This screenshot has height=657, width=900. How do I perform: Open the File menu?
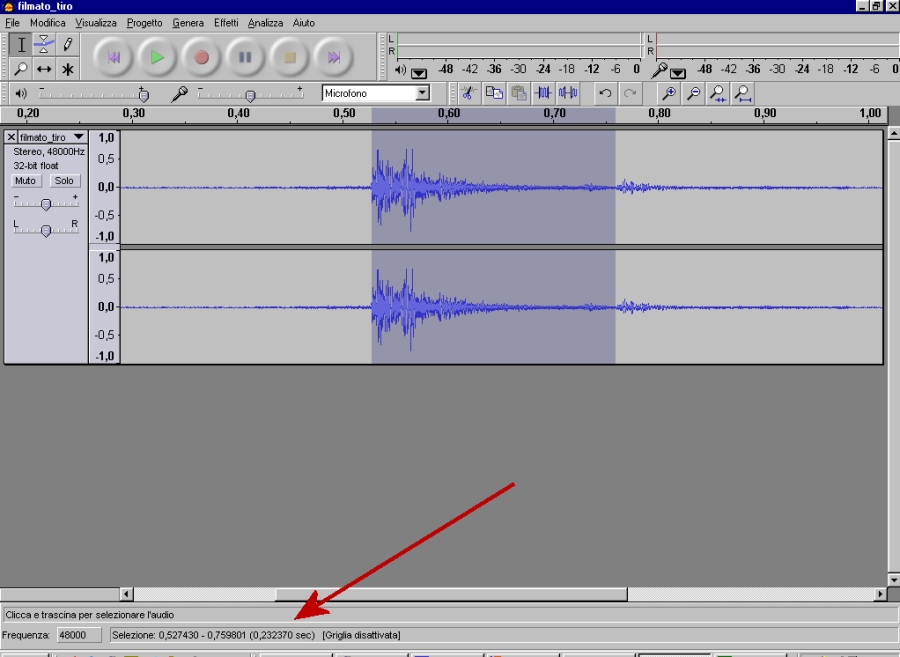tap(12, 23)
